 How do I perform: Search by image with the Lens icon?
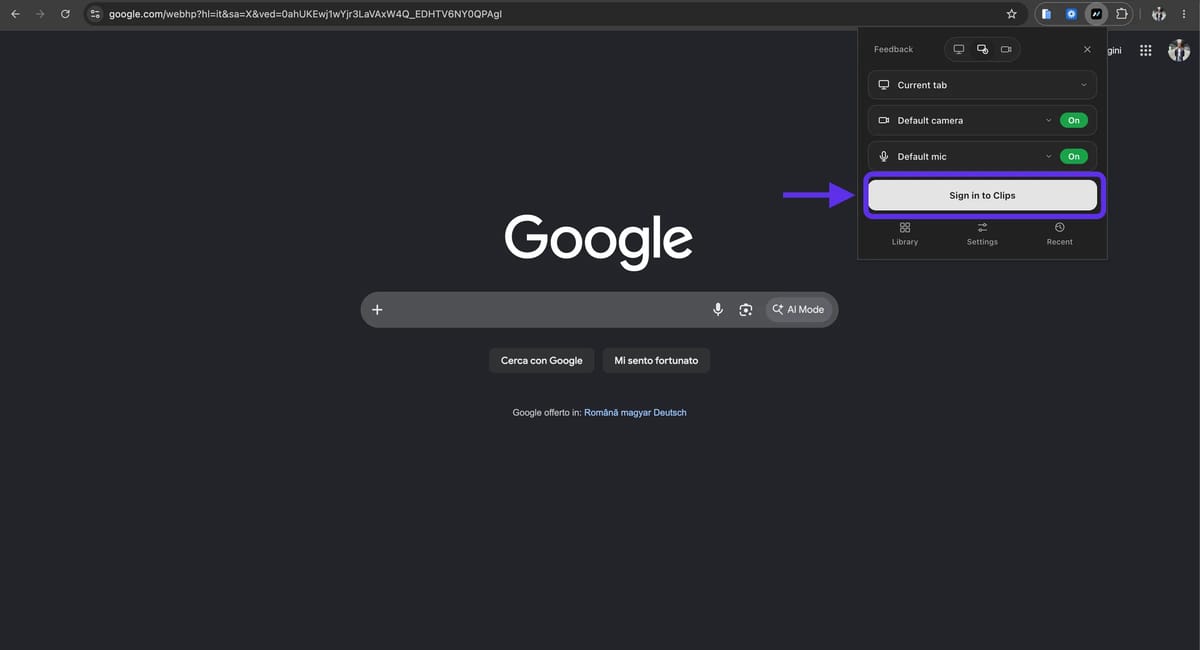[745, 310]
